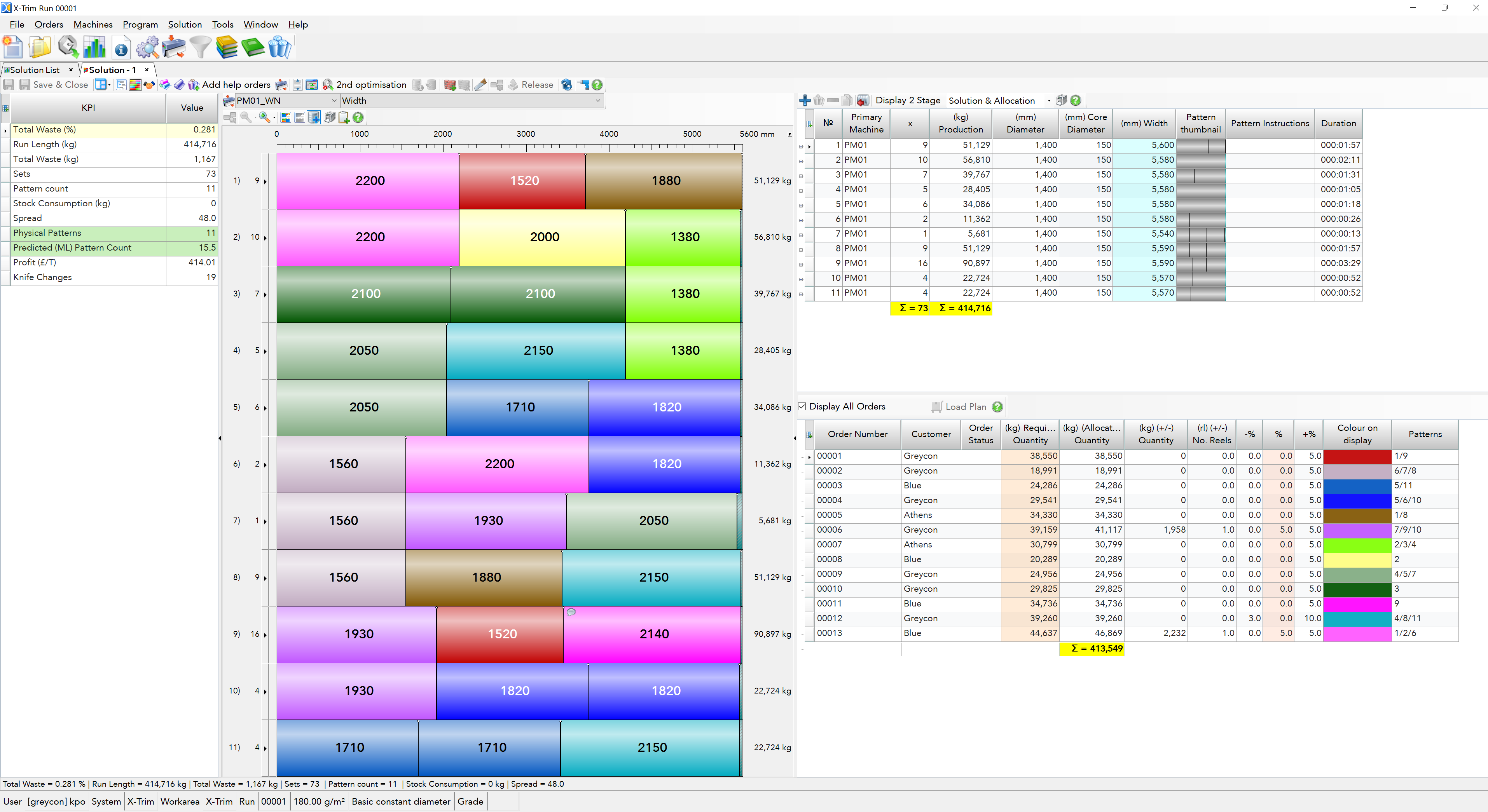Open the Tools menu
The width and height of the screenshot is (1488, 812).
click(222, 24)
